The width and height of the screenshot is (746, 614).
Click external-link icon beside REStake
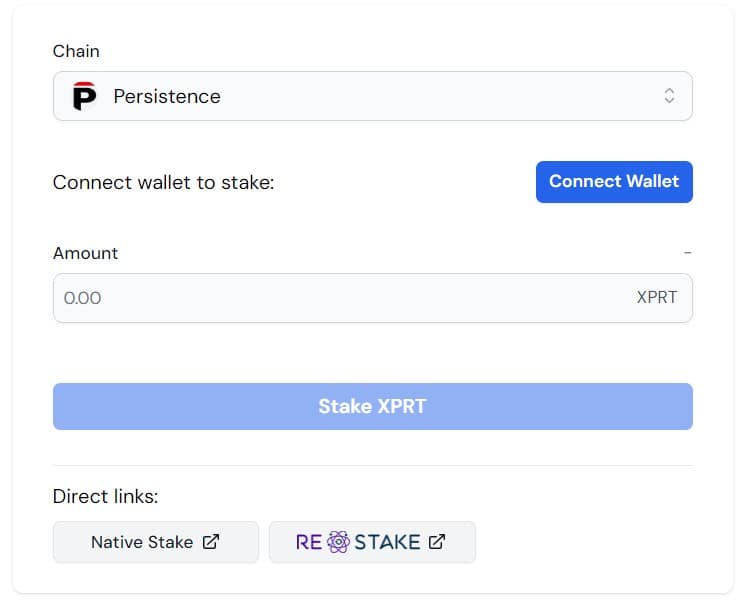437,542
